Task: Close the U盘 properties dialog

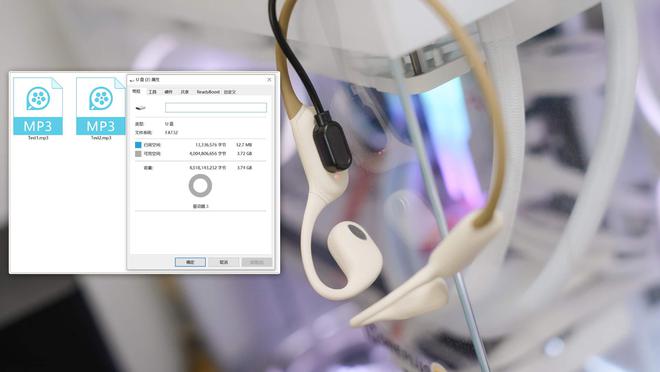Action: (x=269, y=80)
